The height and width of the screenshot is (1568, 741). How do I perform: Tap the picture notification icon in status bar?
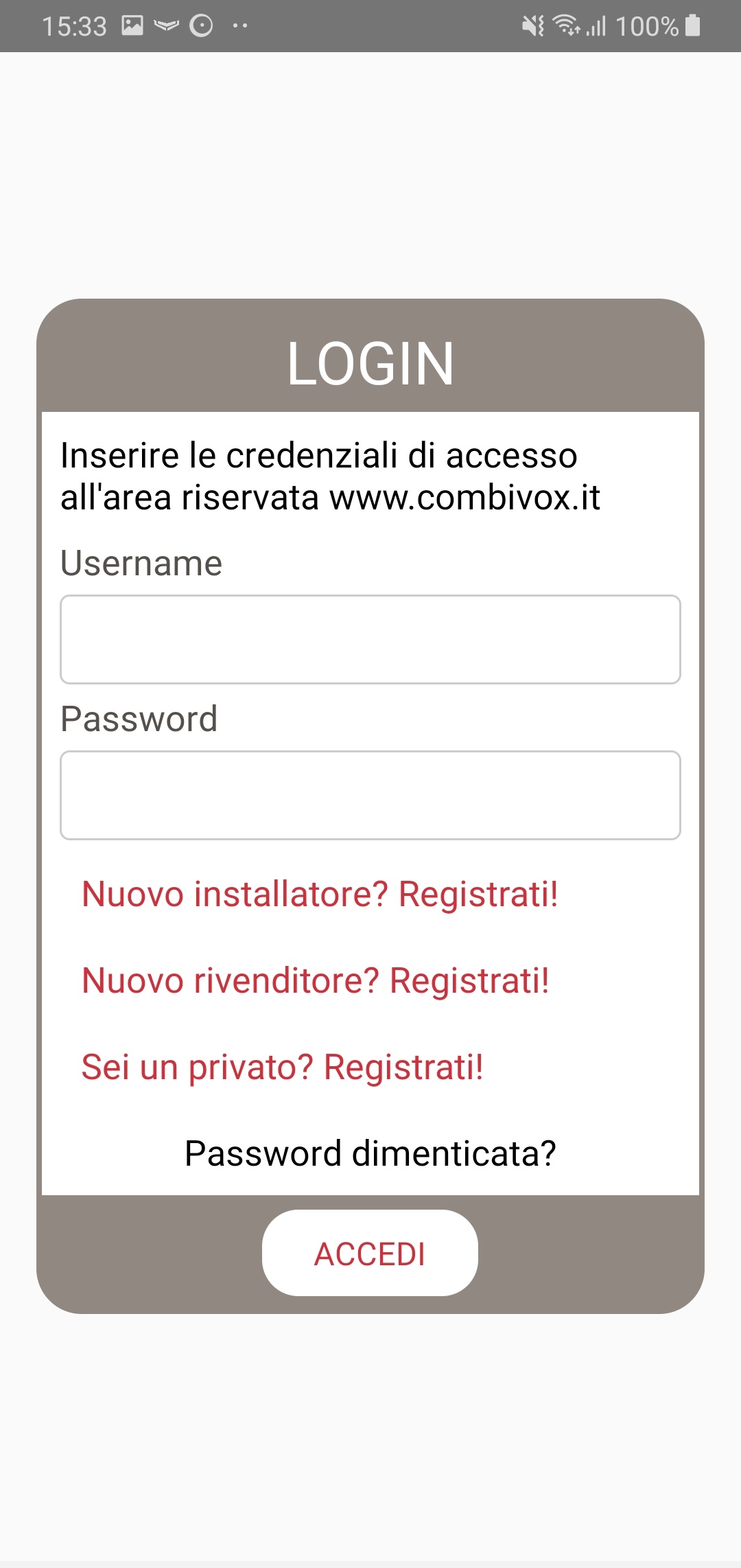click(x=132, y=26)
